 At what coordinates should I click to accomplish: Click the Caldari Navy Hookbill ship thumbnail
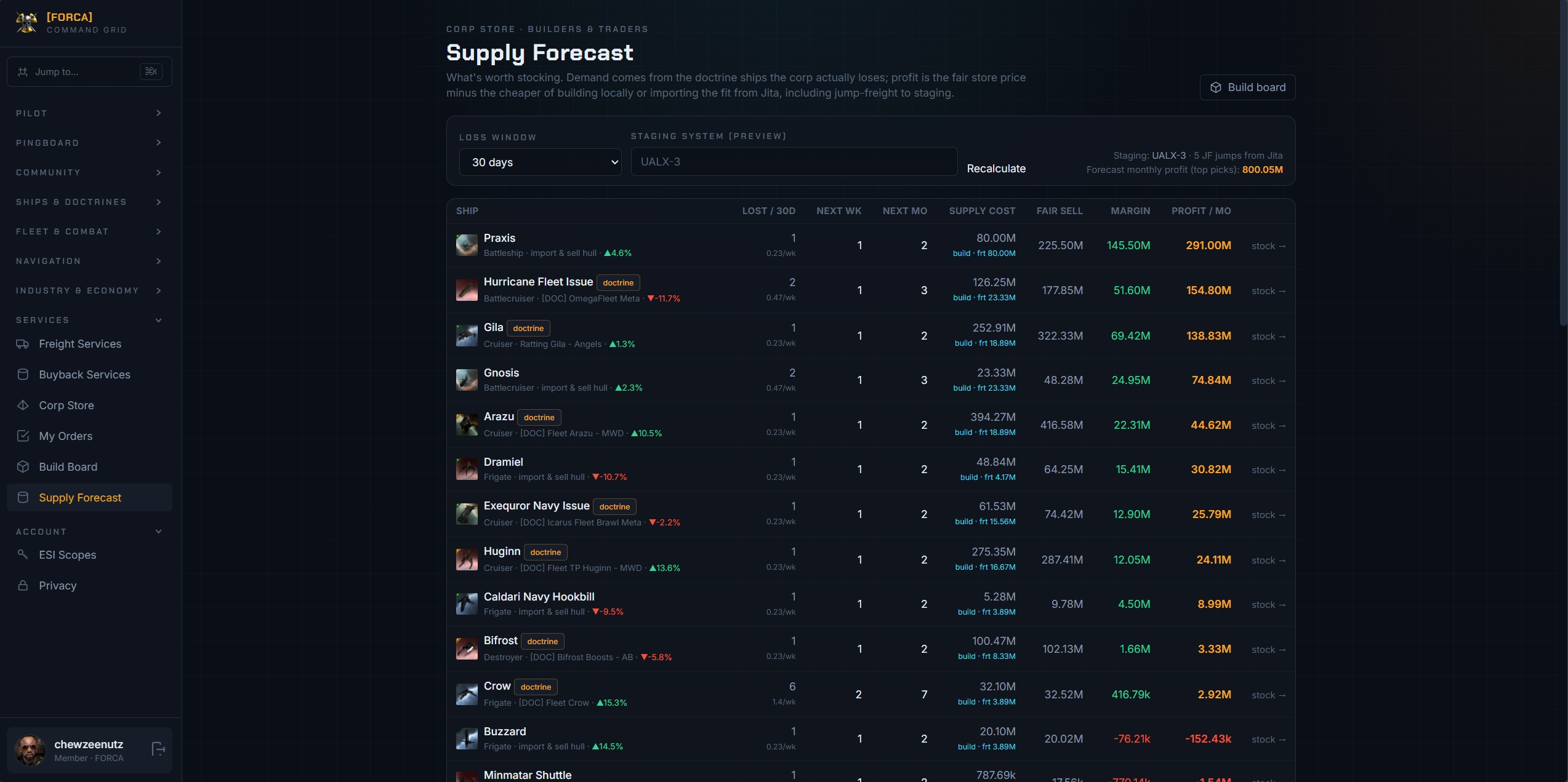point(467,604)
